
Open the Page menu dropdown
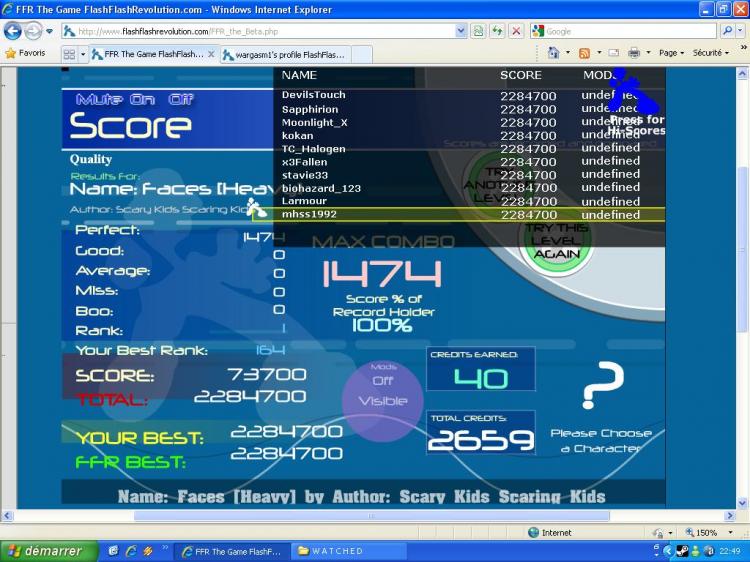tap(671, 53)
